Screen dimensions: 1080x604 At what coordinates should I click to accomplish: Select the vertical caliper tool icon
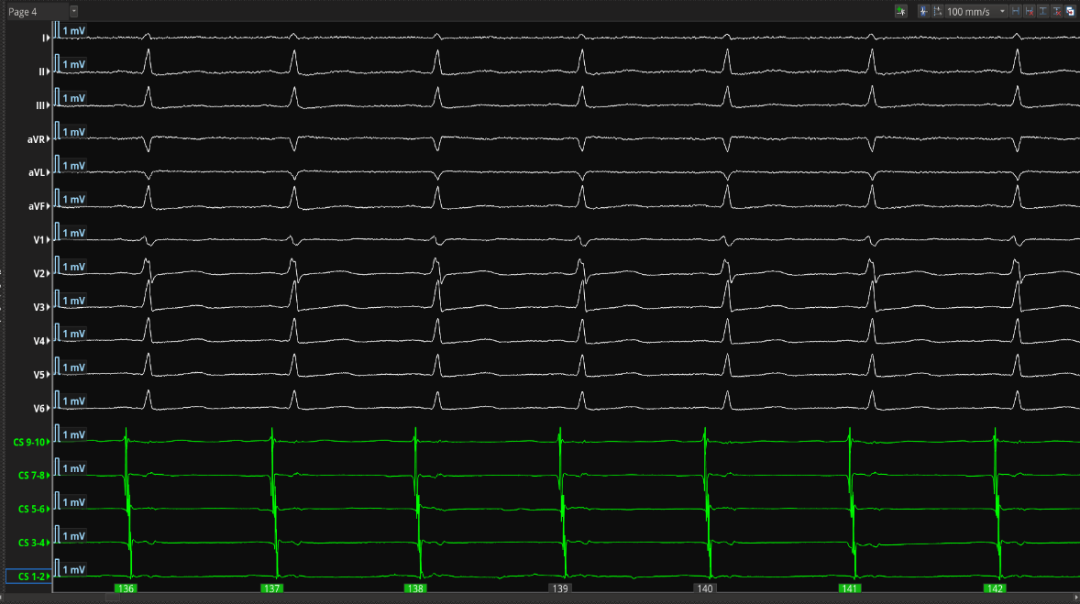1043,11
